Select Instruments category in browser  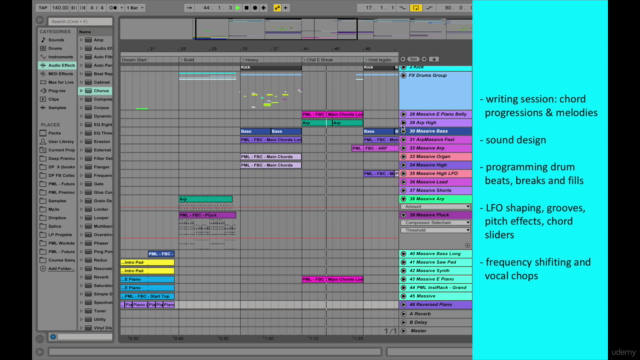(x=57, y=57)
